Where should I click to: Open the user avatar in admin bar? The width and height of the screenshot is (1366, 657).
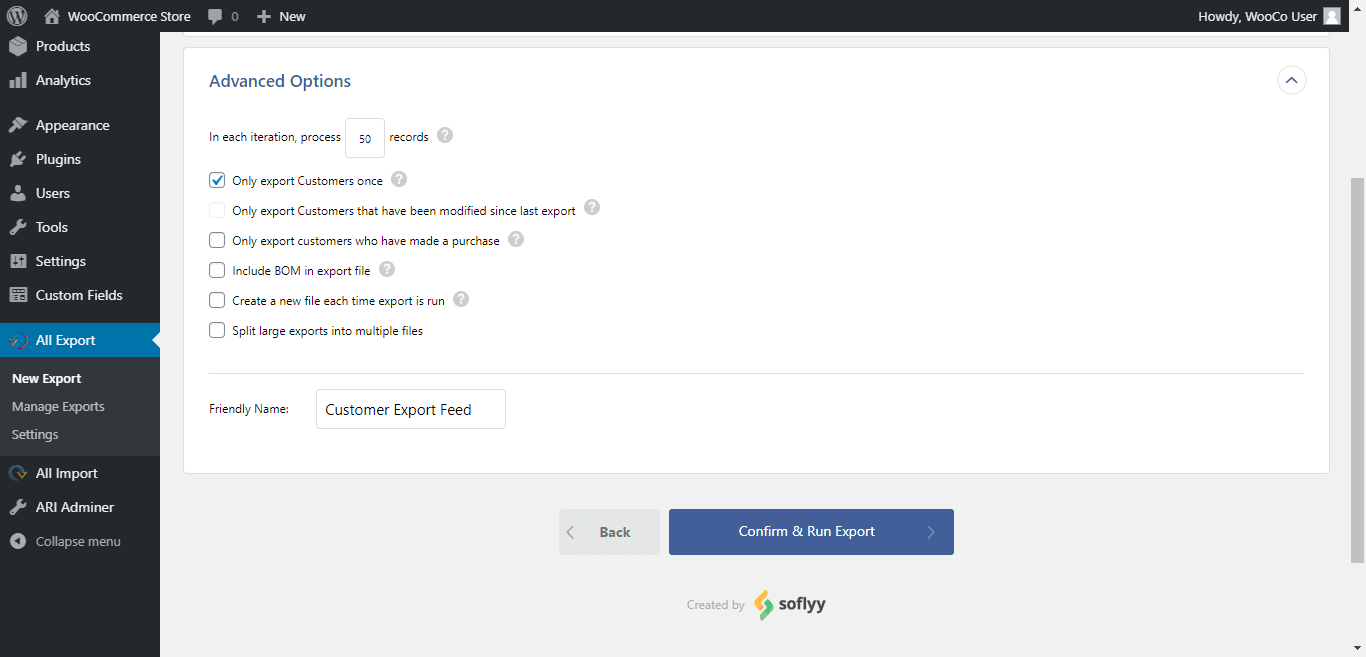click(1332, 16)
